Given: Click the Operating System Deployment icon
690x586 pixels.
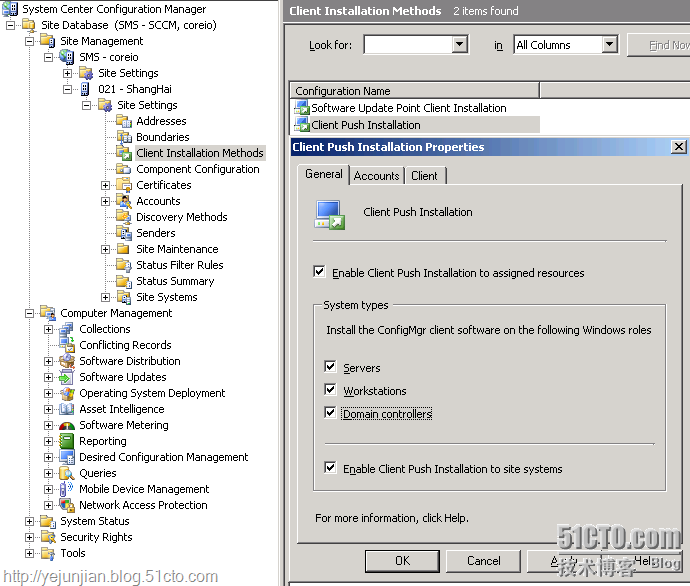Looking at the screenshot, I should [67, 393].
